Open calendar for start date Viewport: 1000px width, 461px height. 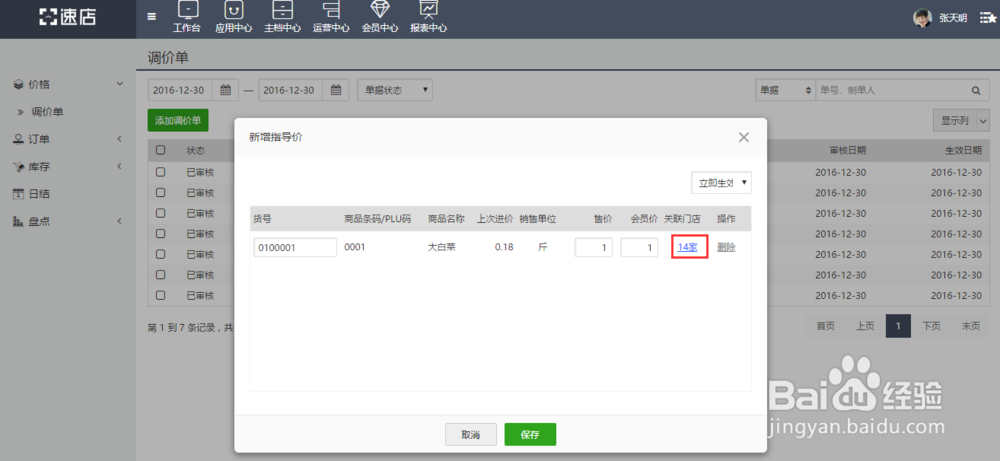[x=225, y=90]
